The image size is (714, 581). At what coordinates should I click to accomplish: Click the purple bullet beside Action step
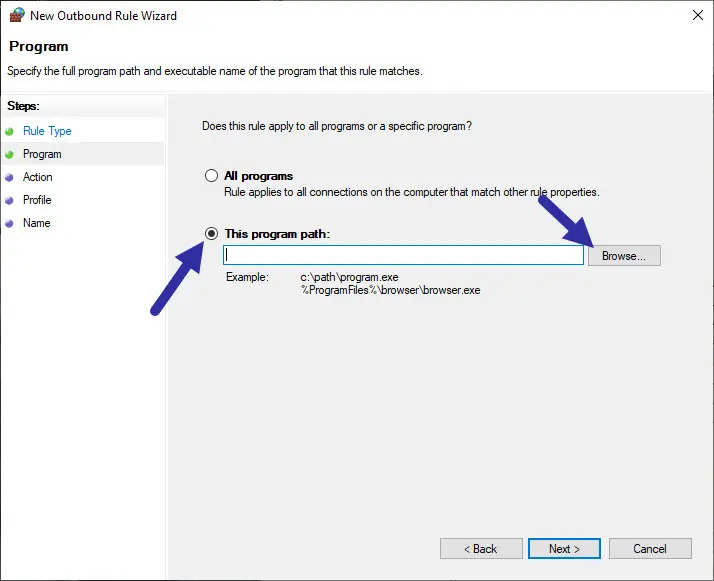(x=10, y=177)
